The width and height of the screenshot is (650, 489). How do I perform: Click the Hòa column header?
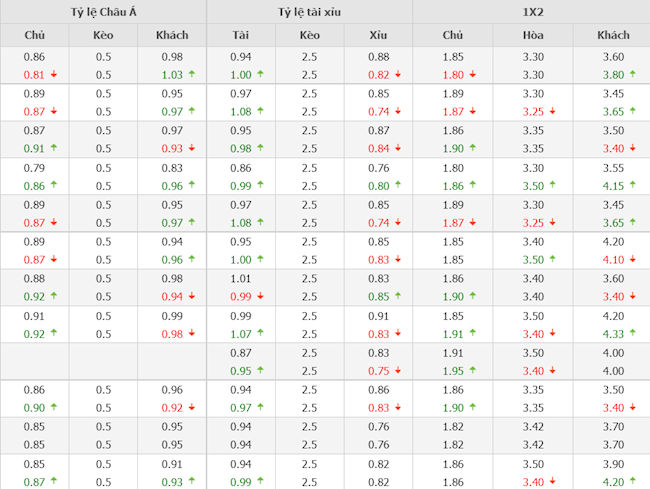(x=533, y=35)
